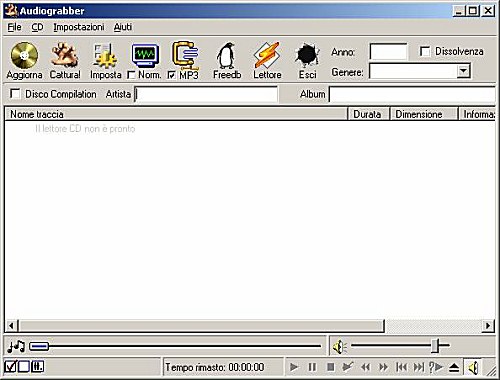Click the musical notes icon
The height and width of the screenshot is (380, 500).
pos(16,346)
